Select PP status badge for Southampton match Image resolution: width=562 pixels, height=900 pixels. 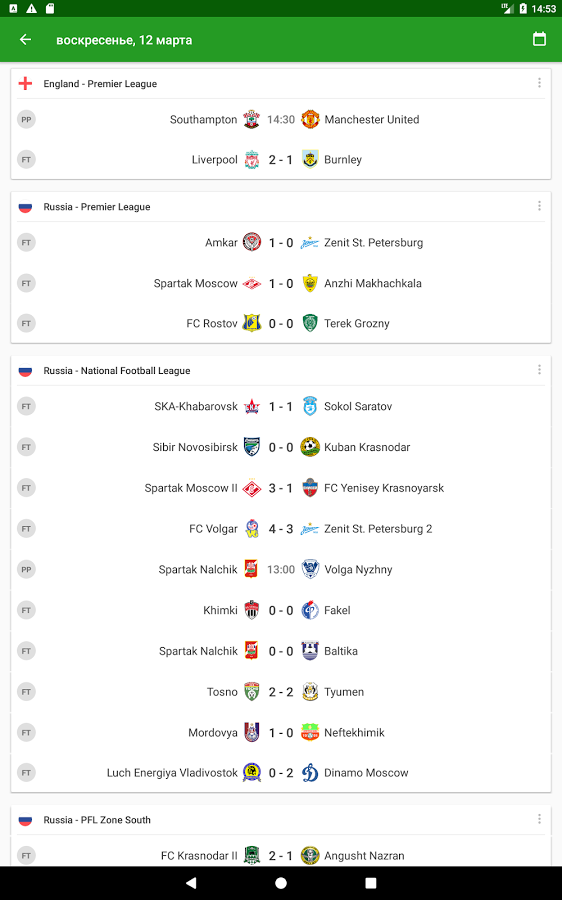(x=26, y=119)
